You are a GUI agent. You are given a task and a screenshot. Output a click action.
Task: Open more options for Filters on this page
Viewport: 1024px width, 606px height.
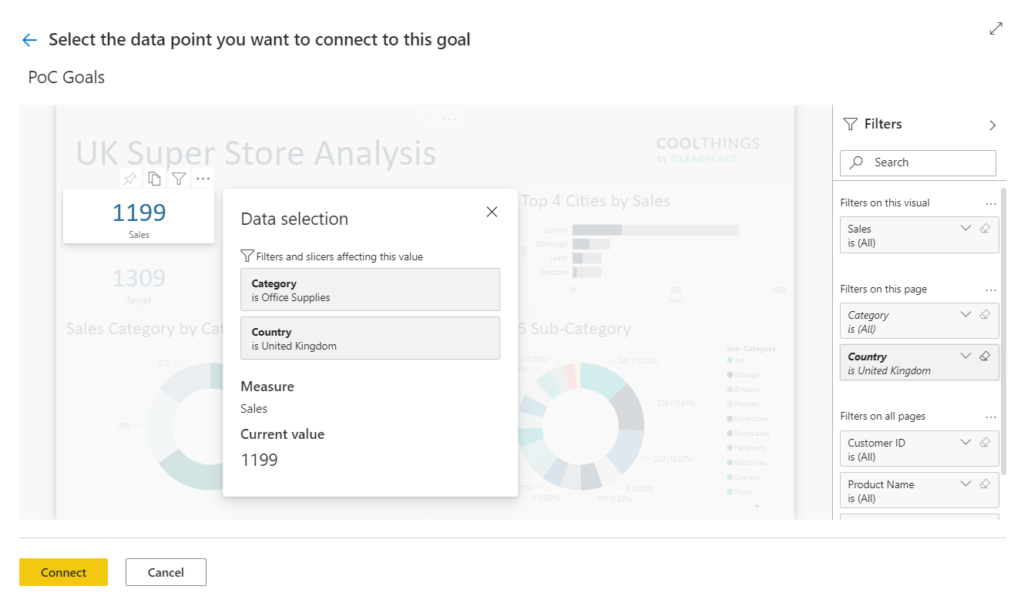[x=991, y=290]
